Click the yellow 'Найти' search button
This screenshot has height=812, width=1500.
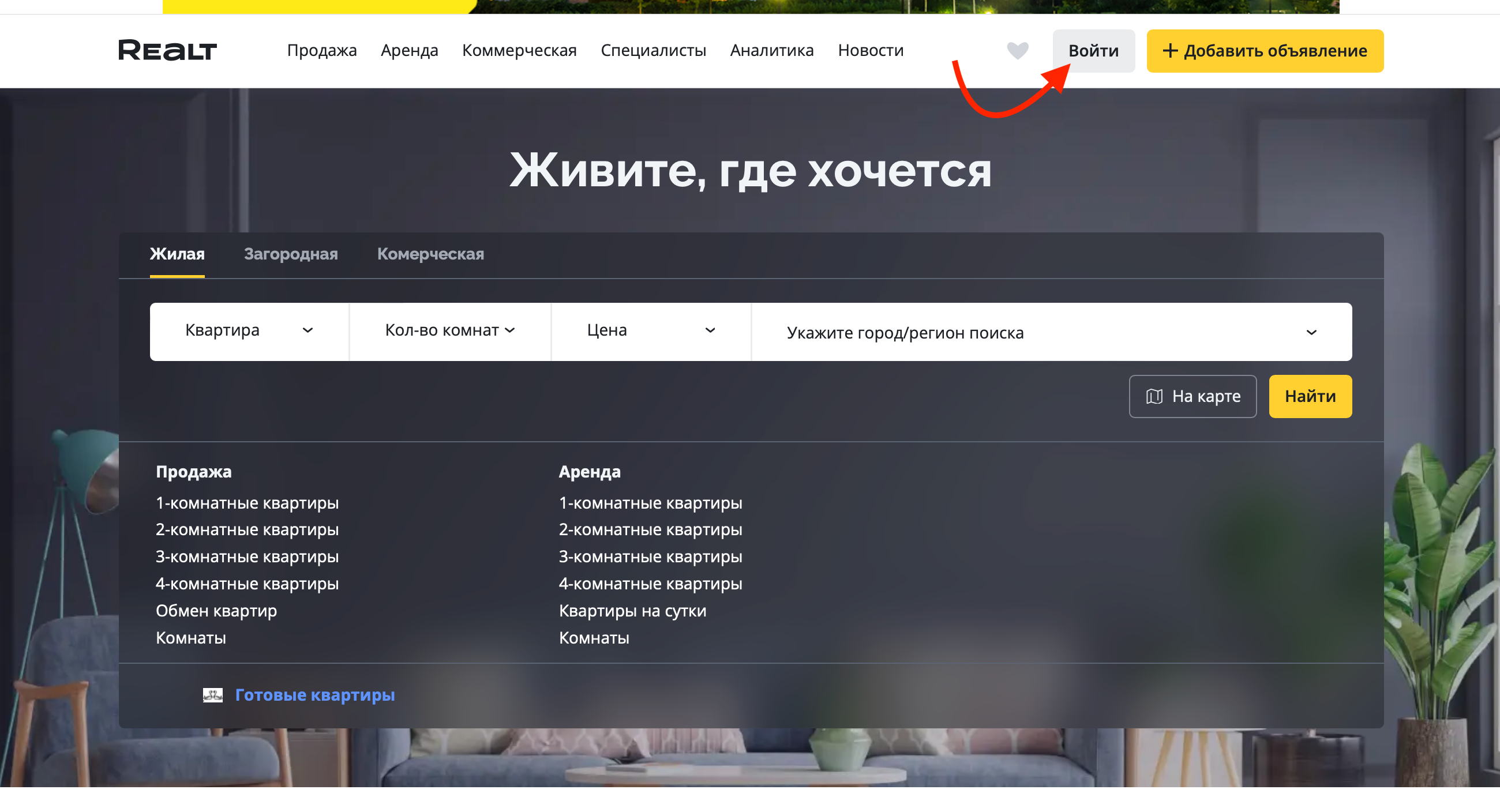coord(1310,396)
